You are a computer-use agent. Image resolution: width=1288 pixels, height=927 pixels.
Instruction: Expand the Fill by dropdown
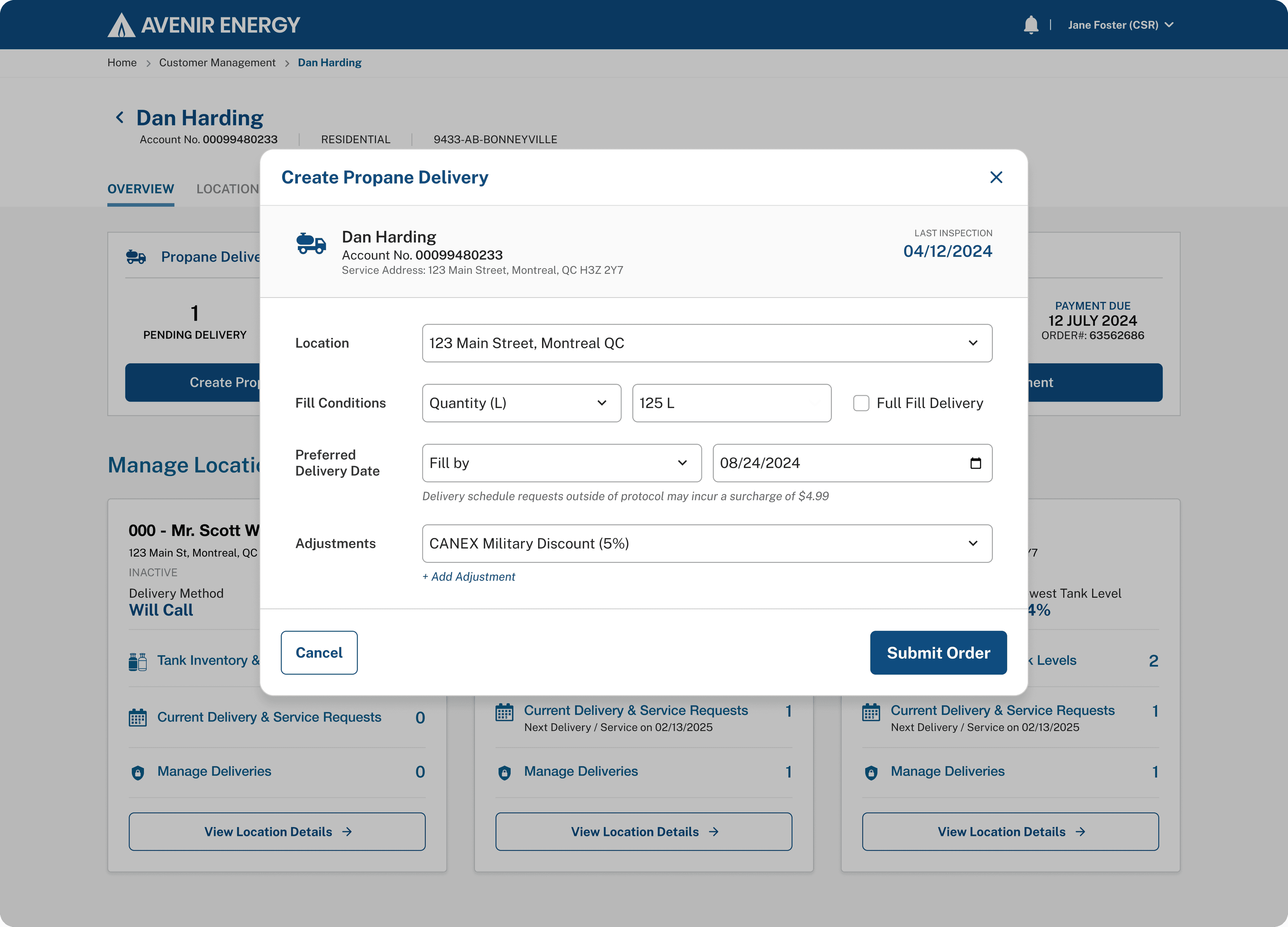tap(561, 463)
